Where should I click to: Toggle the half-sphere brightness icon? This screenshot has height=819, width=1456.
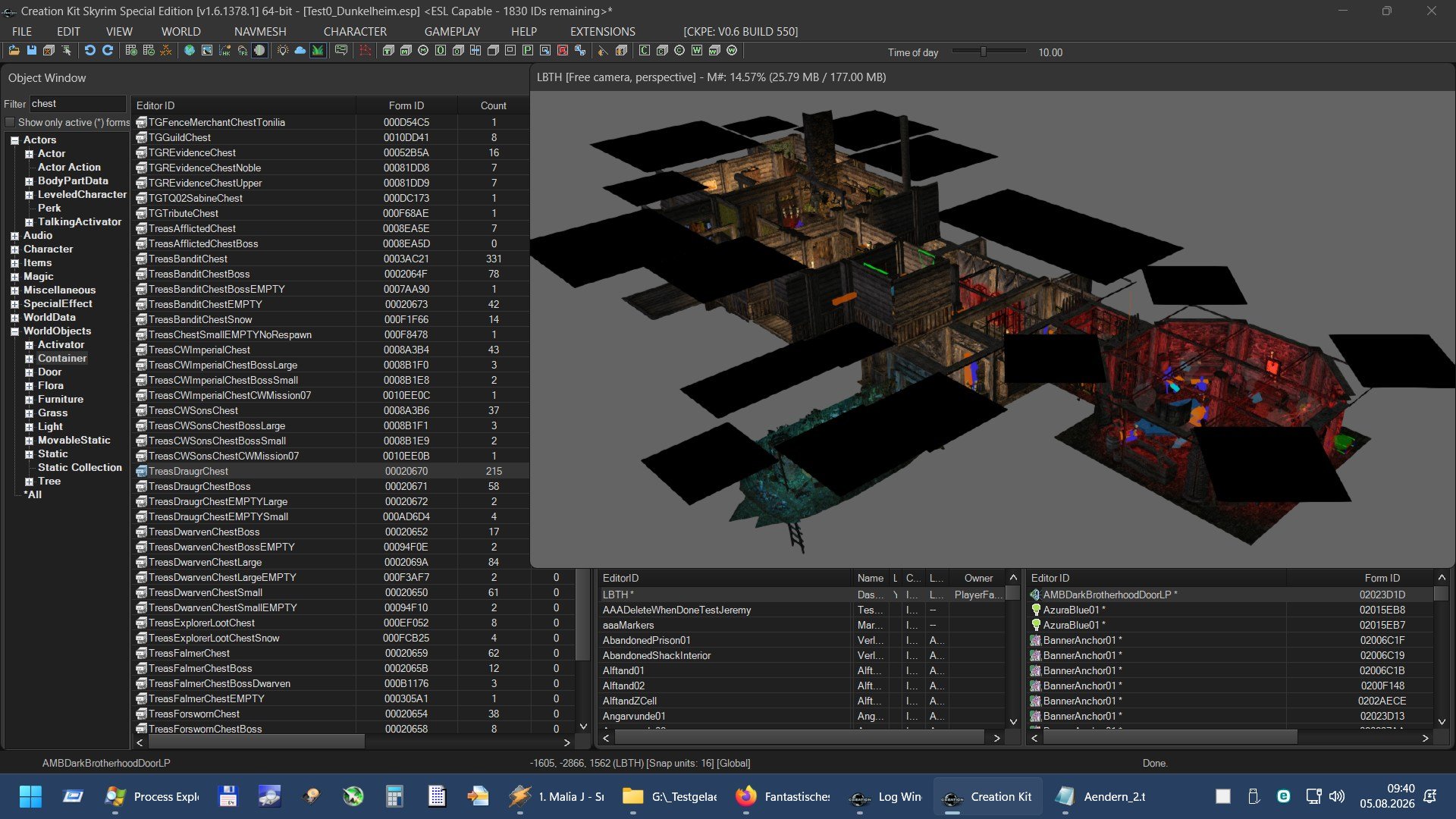[x=259, y=51]
